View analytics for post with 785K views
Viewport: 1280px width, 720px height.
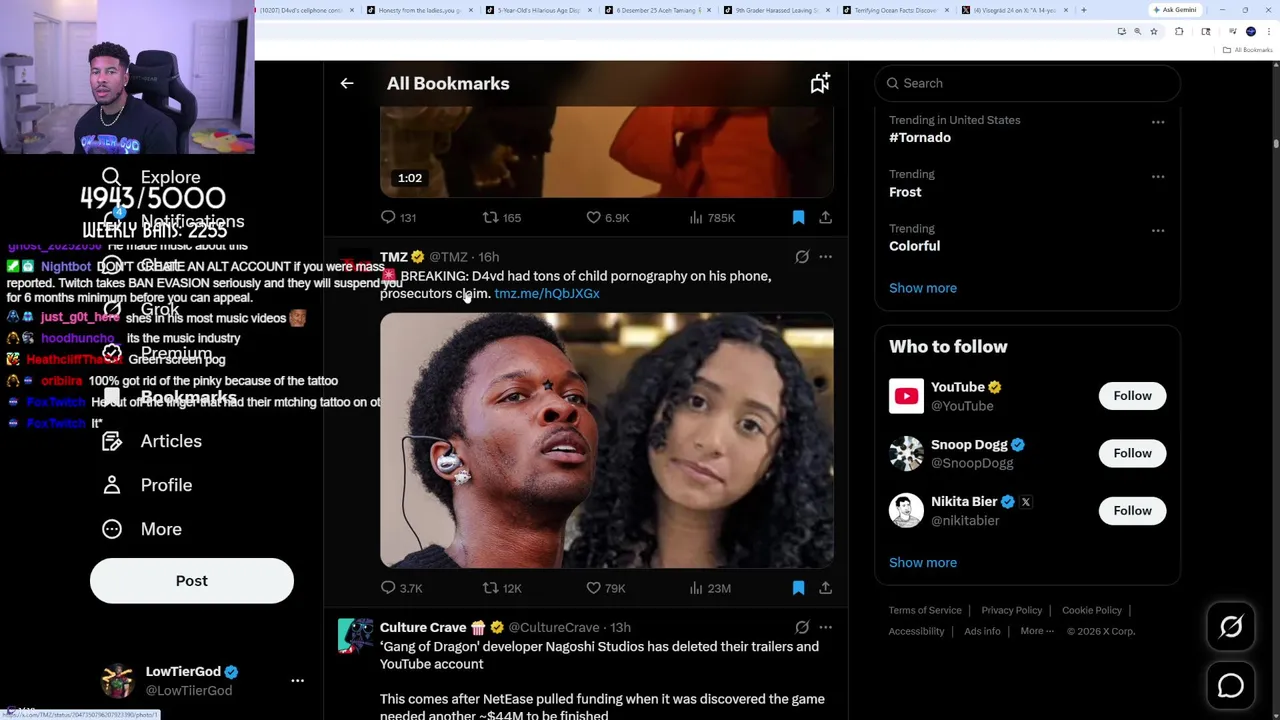click(712, 217)
